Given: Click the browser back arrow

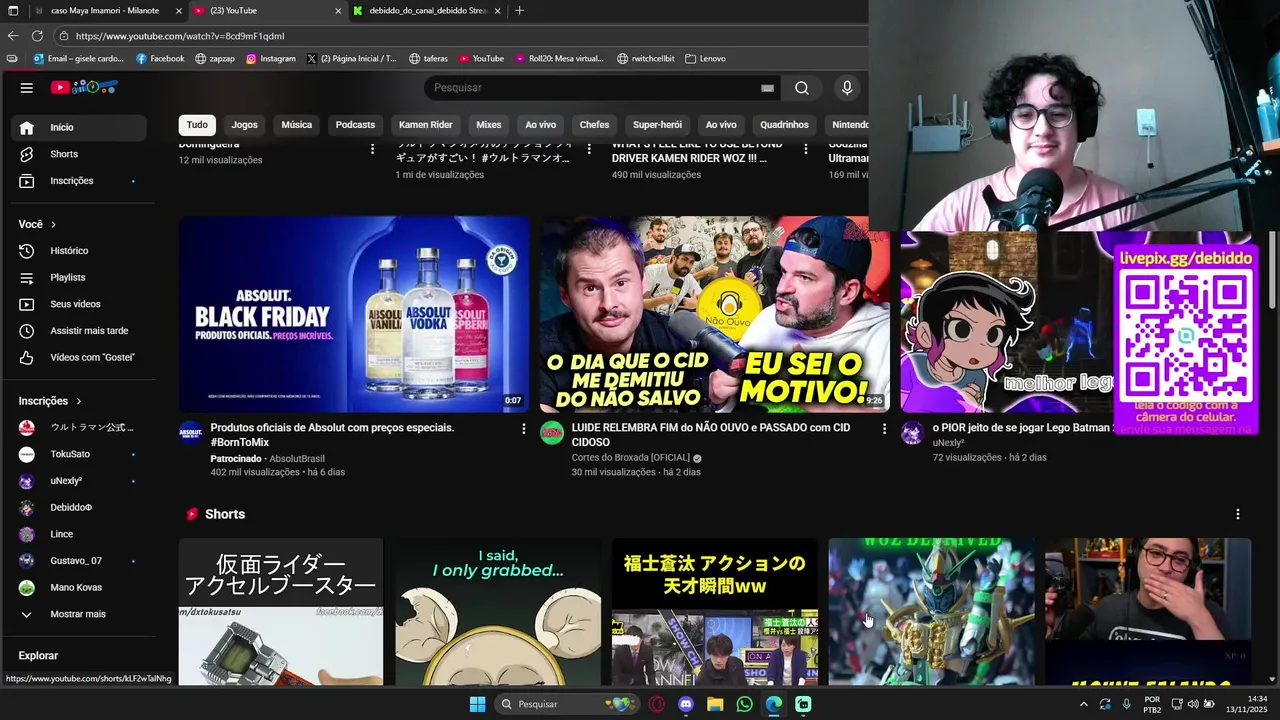Looking at the screenshot, I should click(13, 36).
